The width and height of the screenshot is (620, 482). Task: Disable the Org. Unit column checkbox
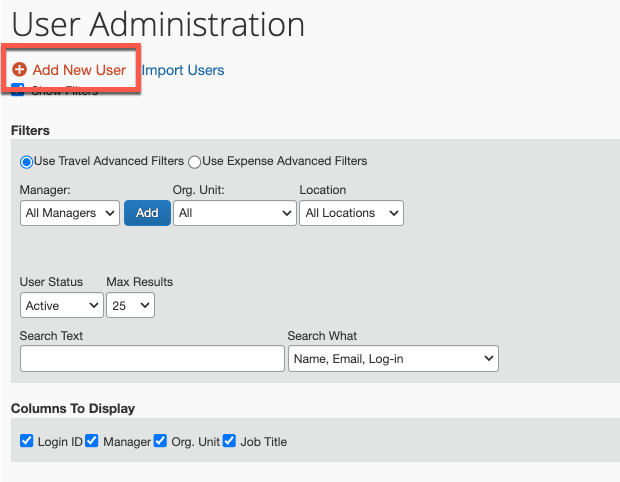pos(160,441)
